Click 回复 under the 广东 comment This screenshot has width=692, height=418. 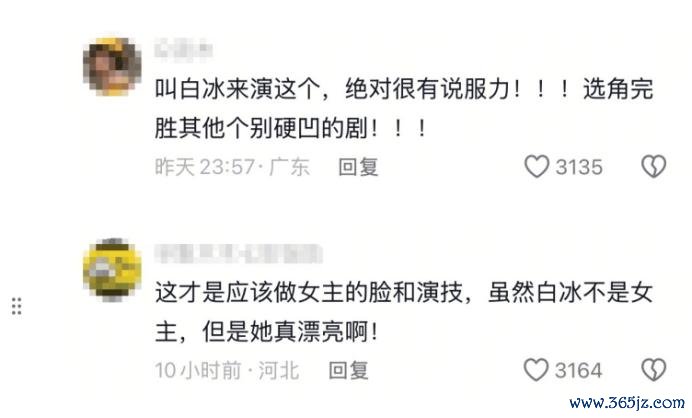[x=358, y=167]
